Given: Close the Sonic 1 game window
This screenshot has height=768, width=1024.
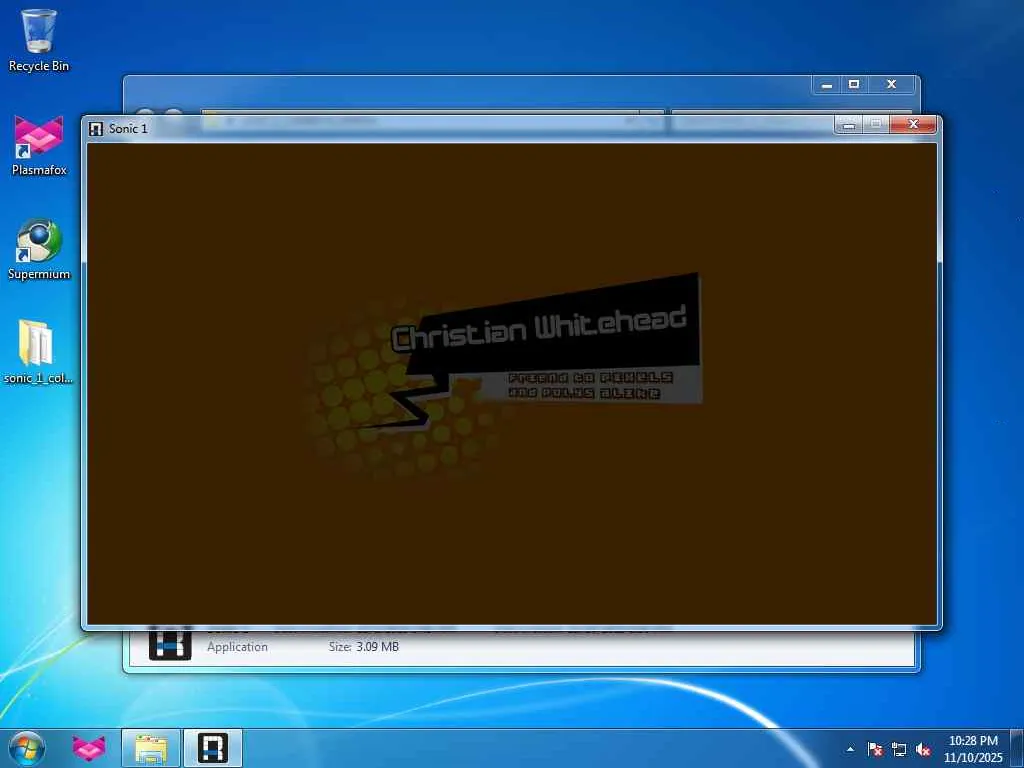Looking at the screenshot, I should [x=913, y=124].
